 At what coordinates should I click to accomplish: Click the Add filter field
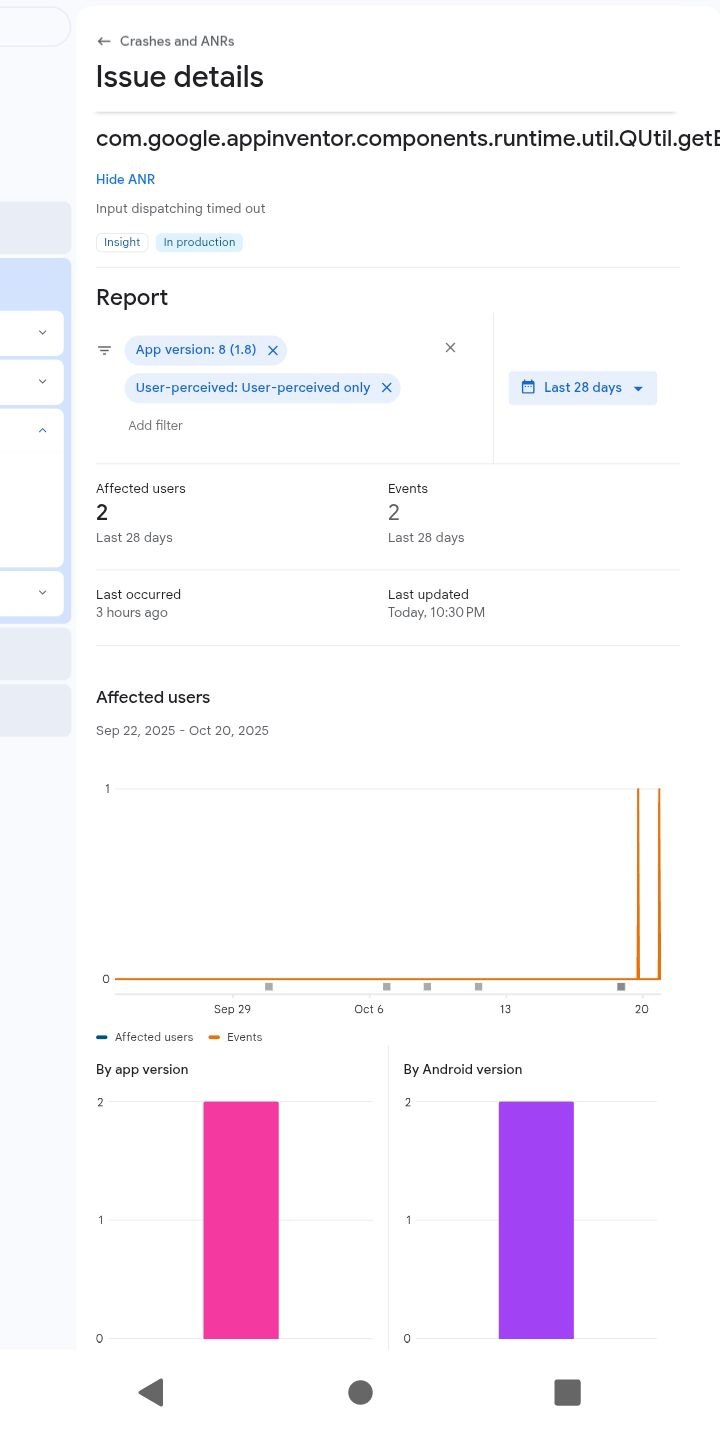(156, 425)
